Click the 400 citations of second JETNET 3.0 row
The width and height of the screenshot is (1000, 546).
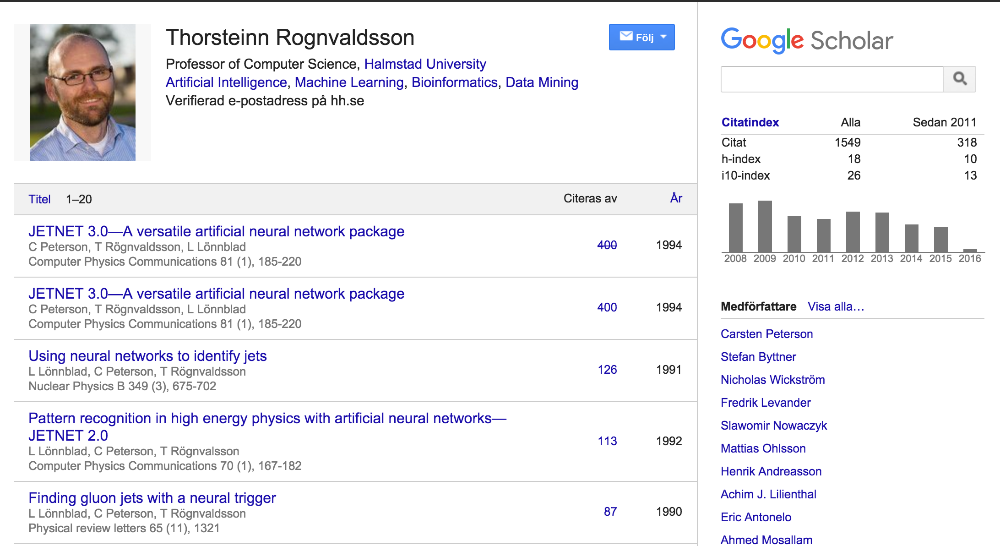click(607, 307)
